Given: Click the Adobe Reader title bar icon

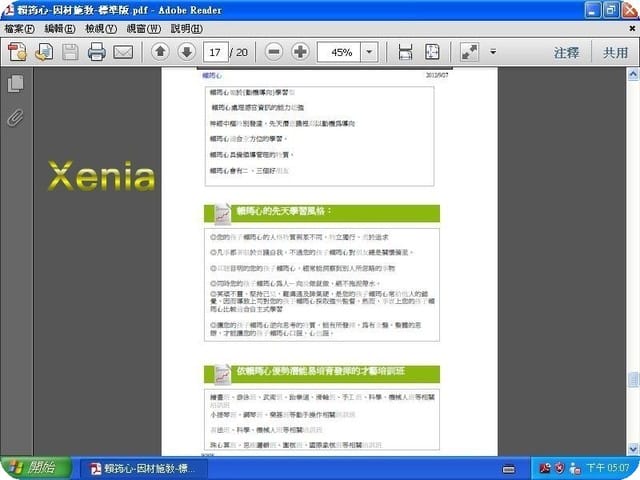Looking at the screenshot, I should 9,10.
